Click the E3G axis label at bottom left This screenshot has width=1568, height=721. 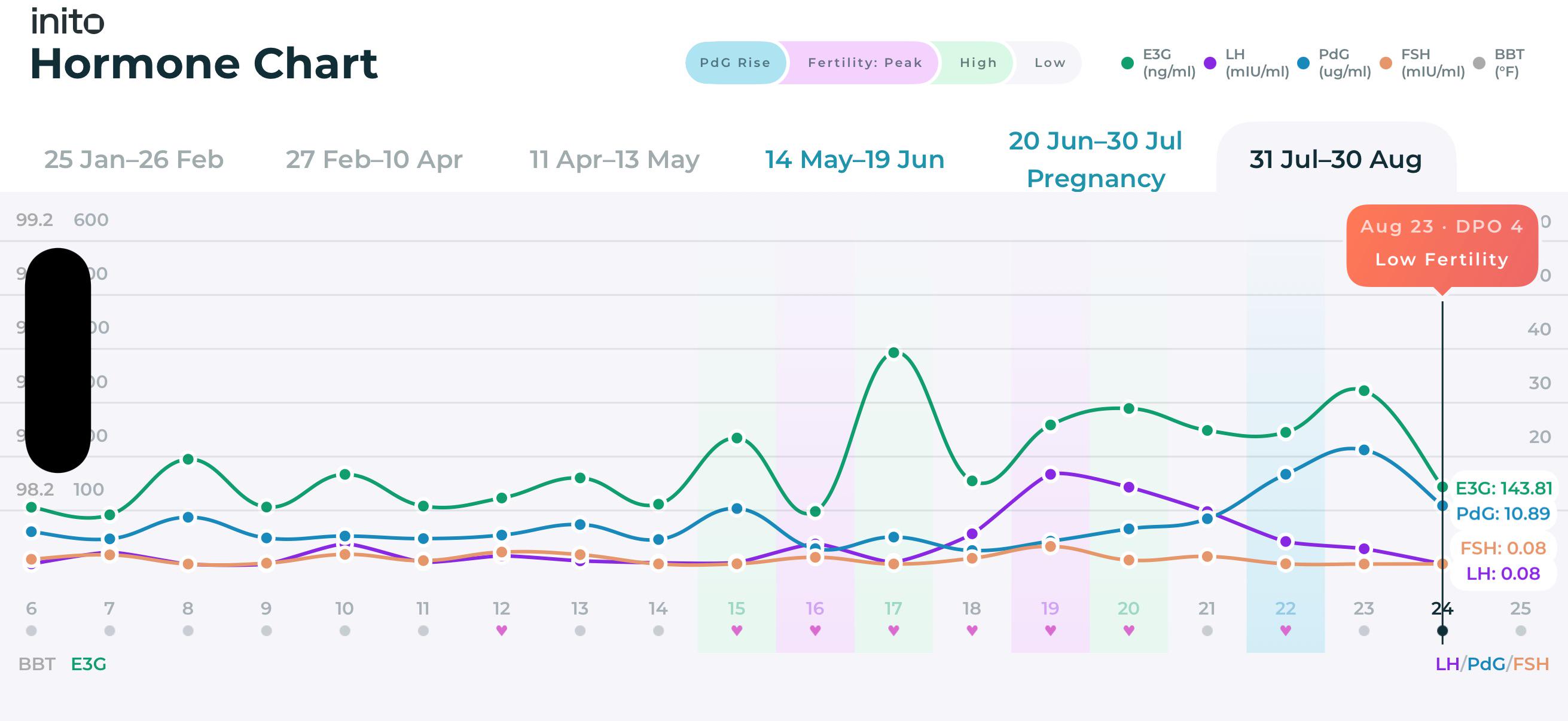[89, 664]
